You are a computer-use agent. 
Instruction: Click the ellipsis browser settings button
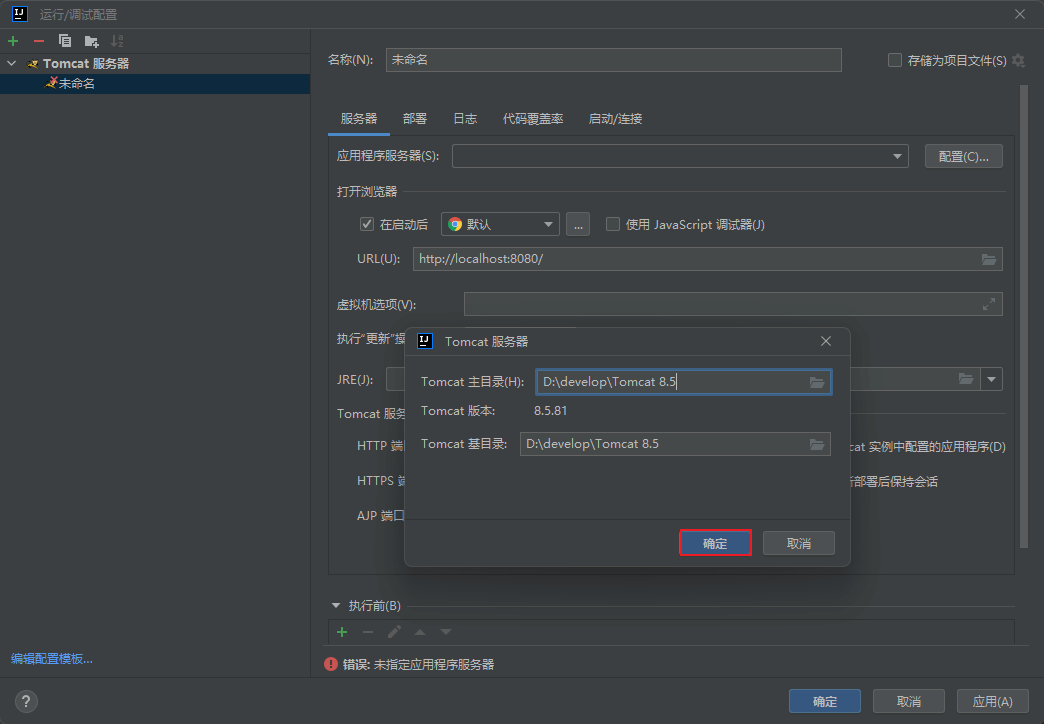tap(578, 224)
